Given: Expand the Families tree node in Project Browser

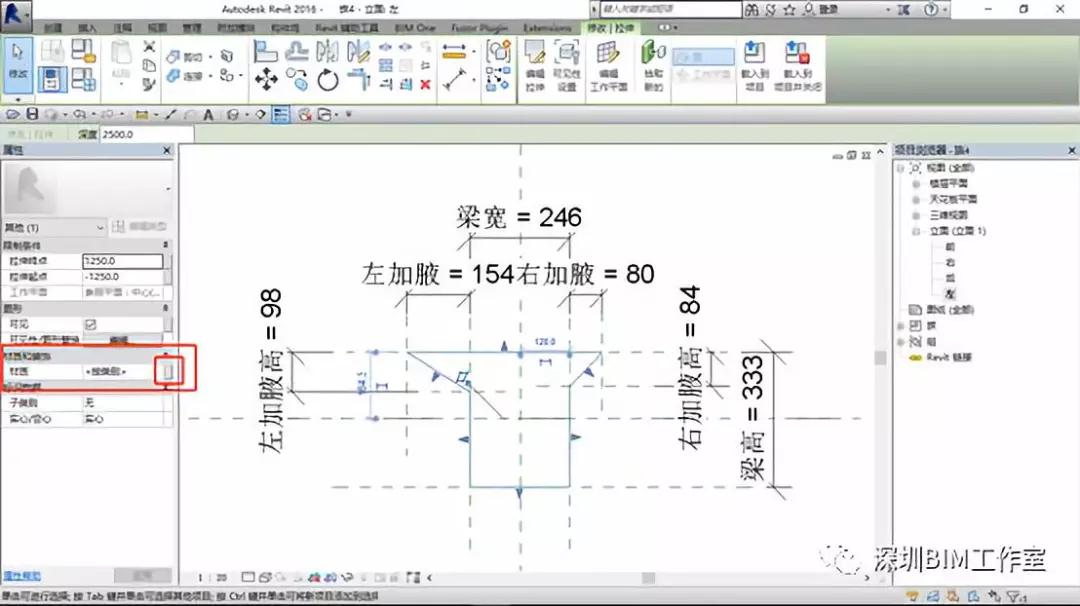Looking at the screenshot, I should (x=901, y=326).
